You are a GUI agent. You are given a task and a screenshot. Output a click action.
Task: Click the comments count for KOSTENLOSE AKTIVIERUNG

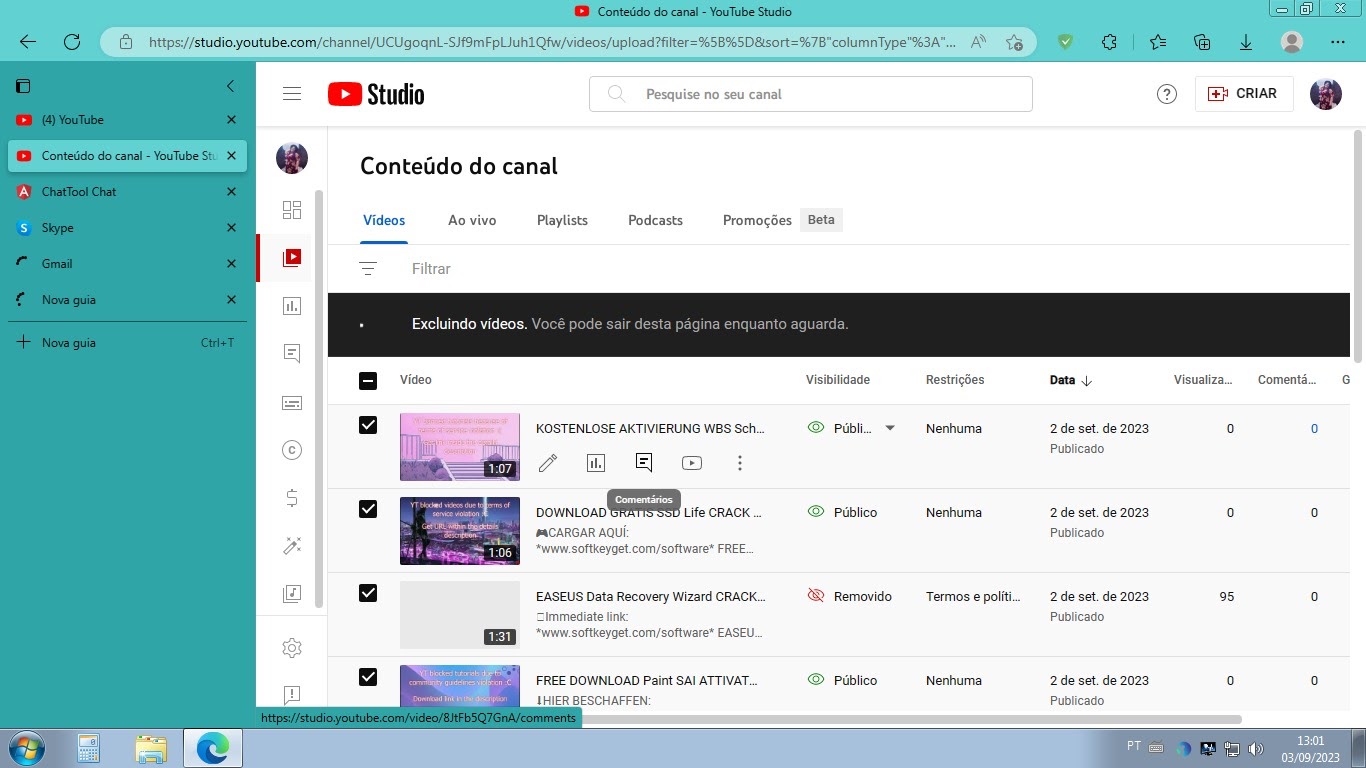pos(1314,428)
